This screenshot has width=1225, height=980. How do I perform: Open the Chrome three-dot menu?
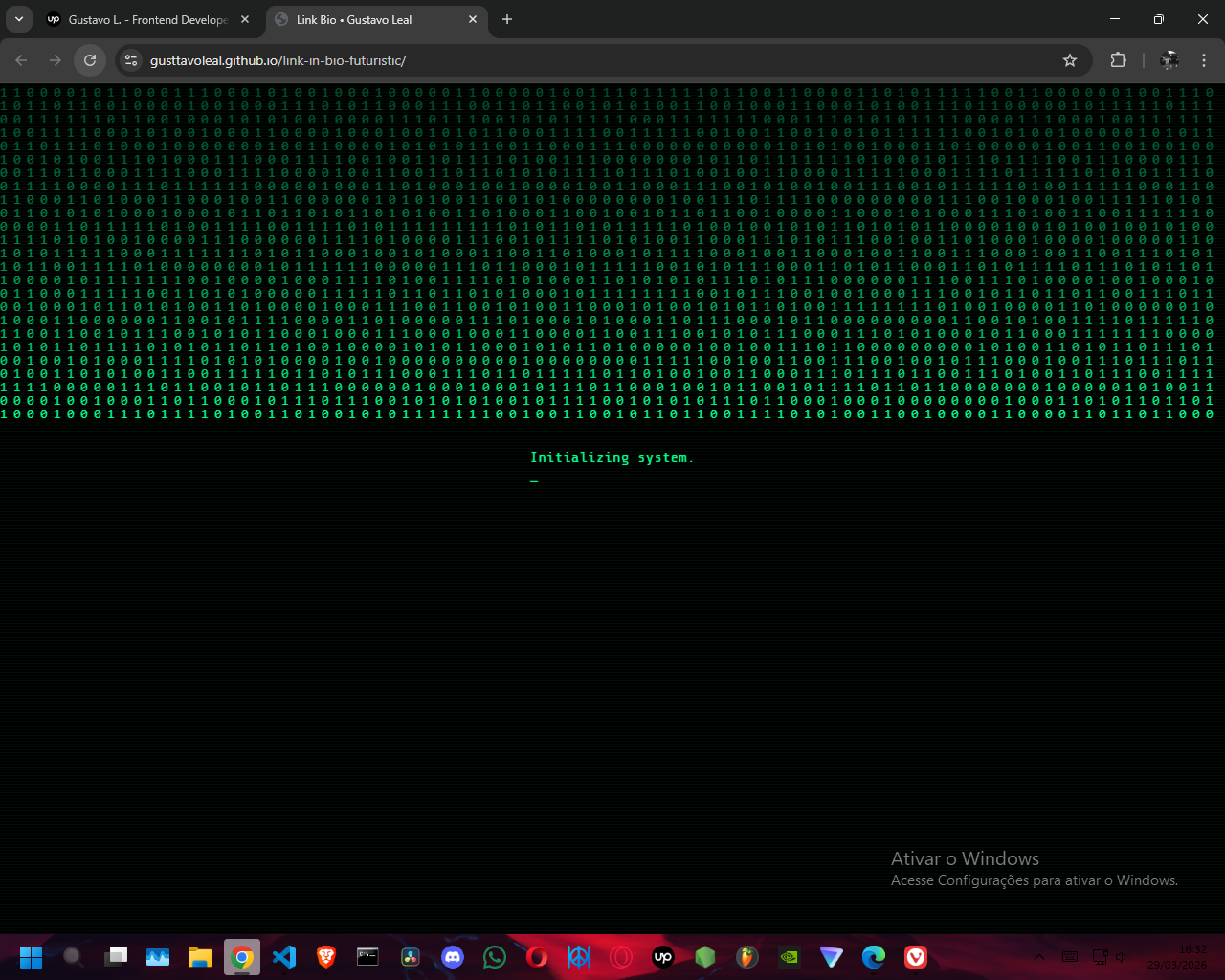coord(1204,60)
